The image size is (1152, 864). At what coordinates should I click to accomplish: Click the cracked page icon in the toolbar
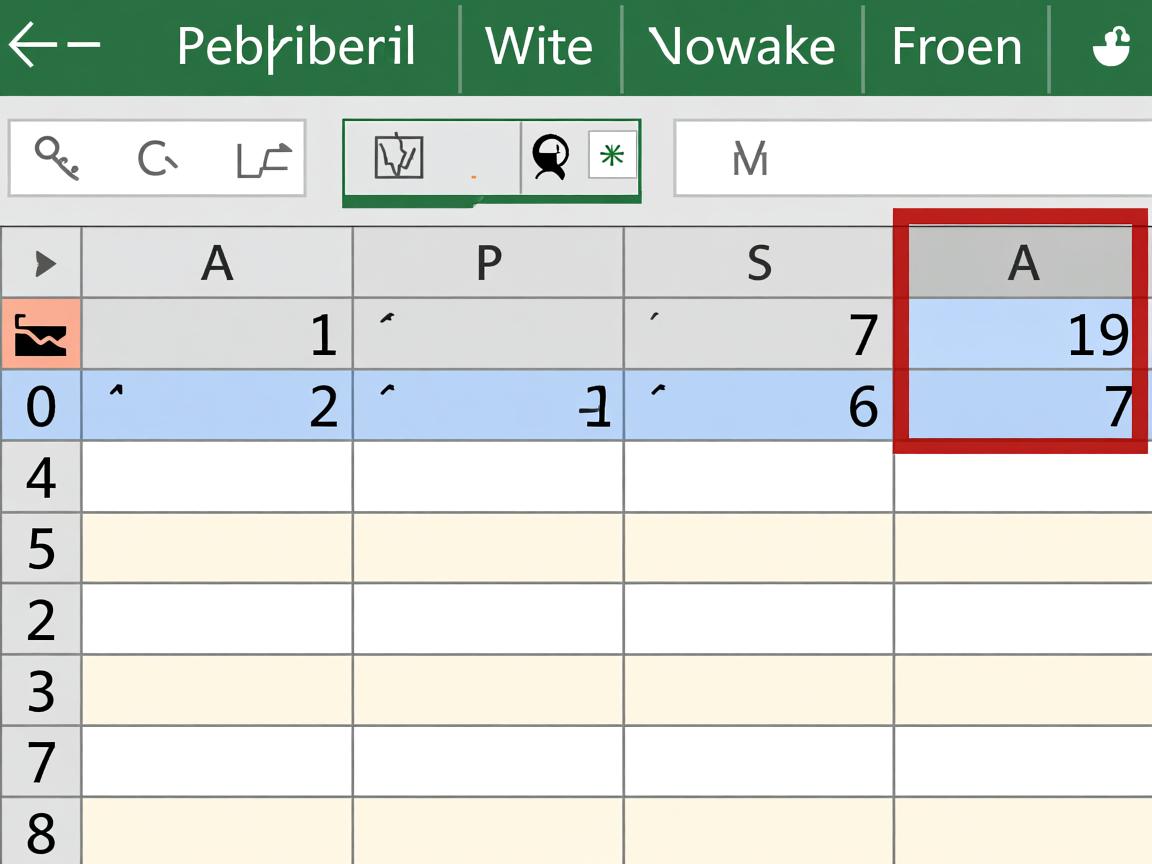399,158
